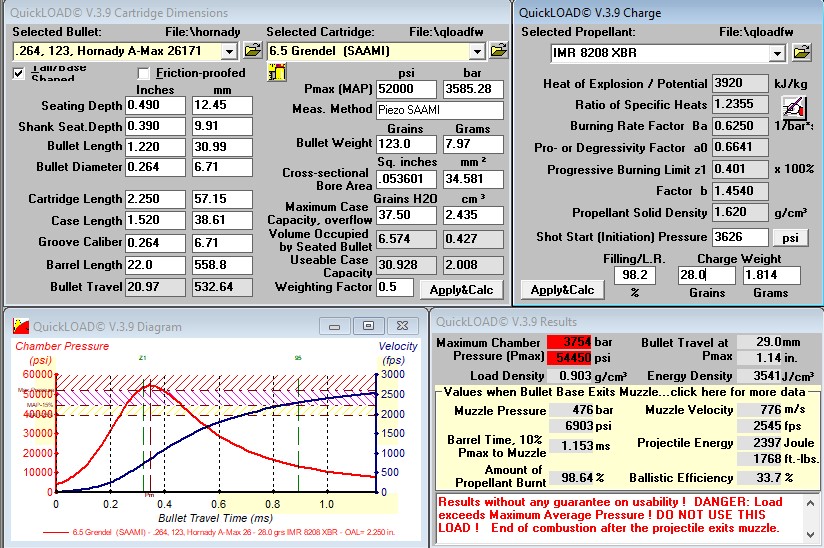Click the Pmax (MAP) psi field

pyautogui.click(x=406, y=89)
